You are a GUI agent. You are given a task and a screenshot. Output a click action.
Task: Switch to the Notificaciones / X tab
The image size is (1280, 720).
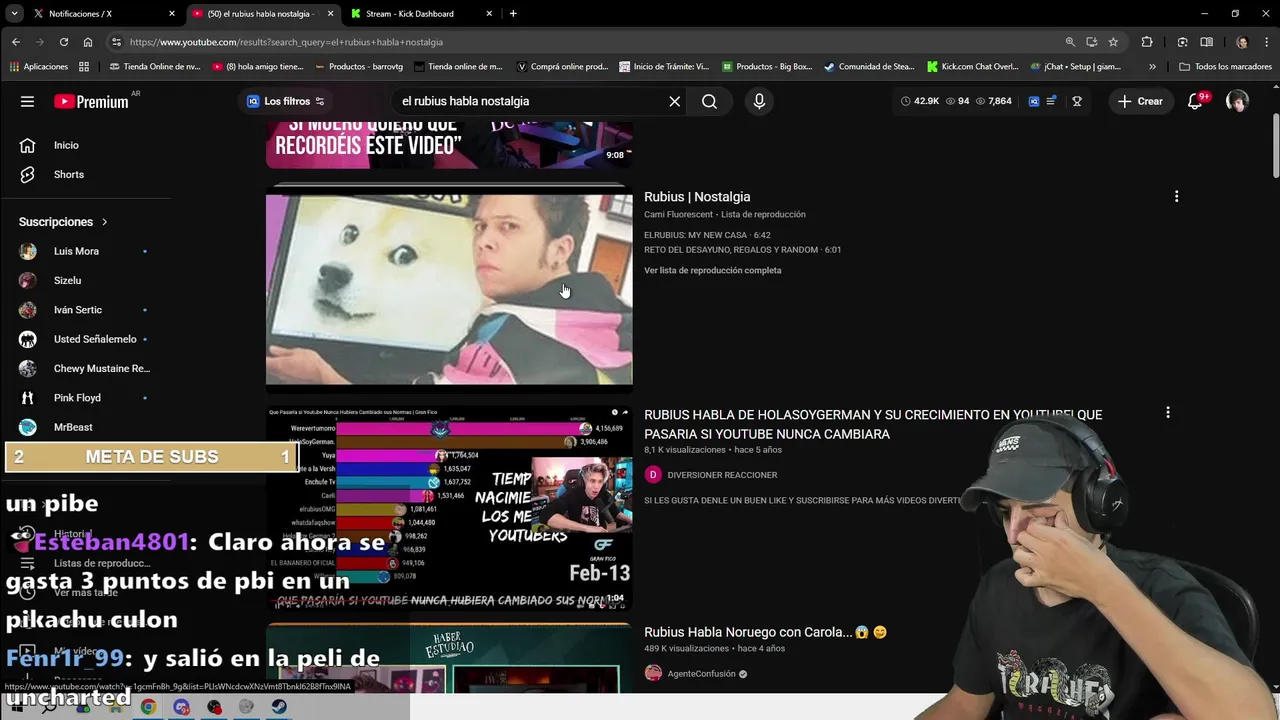pyautogui.click(x=104, y=14)
